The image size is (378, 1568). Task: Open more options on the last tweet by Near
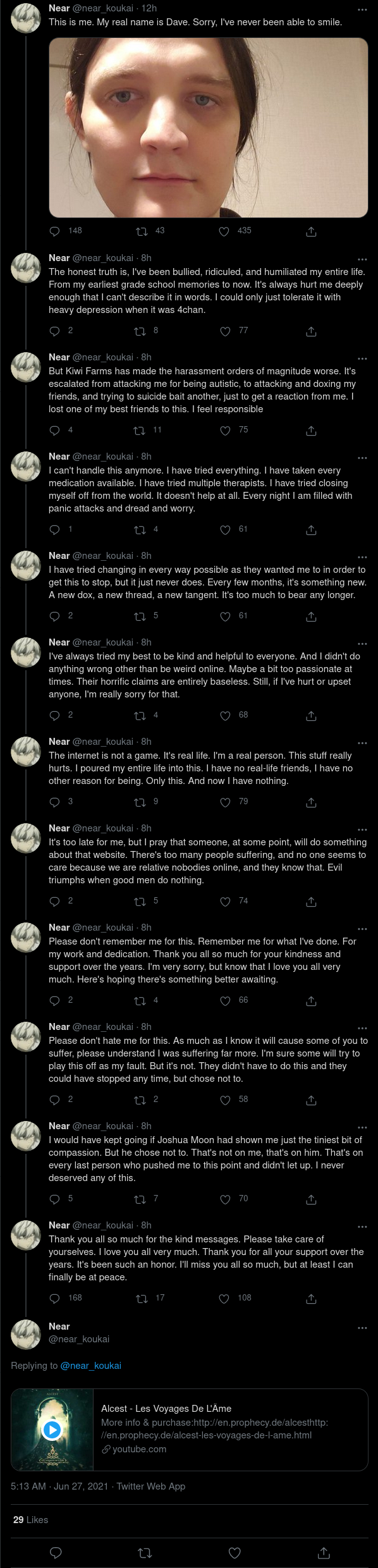(362, 1328)
